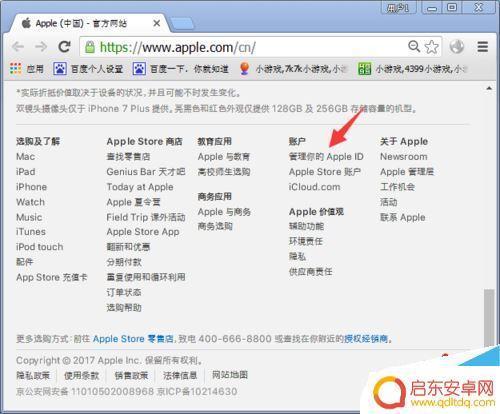This screenshot has width=500, height=414.
Task: Click 辅助功能 link
Action: tap(306, 227)
